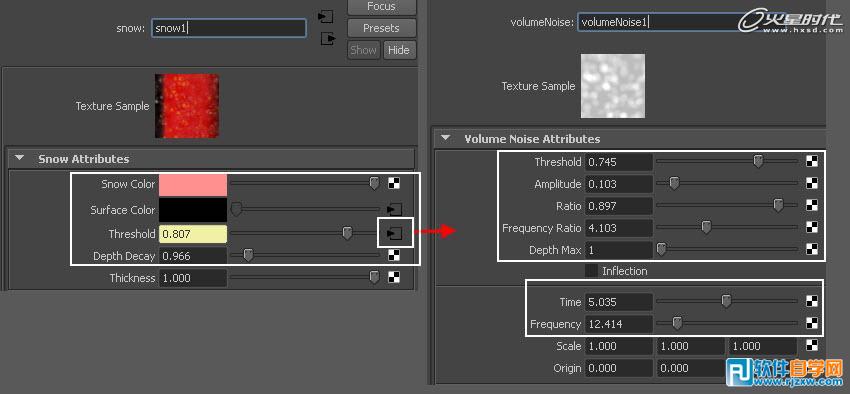Click the Focus button
850x394 pixels.
(x=382, y=7)
